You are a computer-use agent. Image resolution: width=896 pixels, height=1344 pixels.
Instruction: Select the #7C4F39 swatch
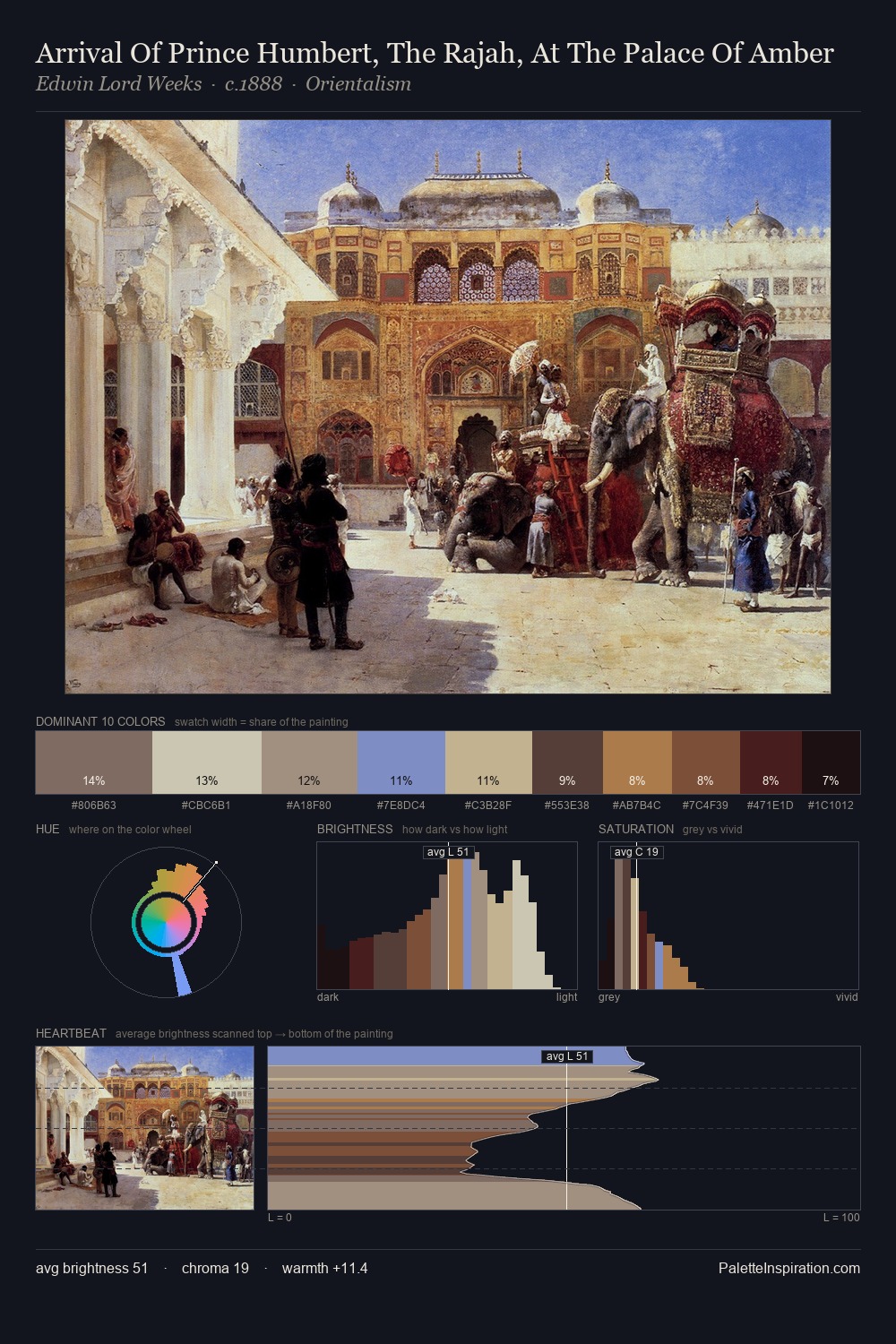706,762
